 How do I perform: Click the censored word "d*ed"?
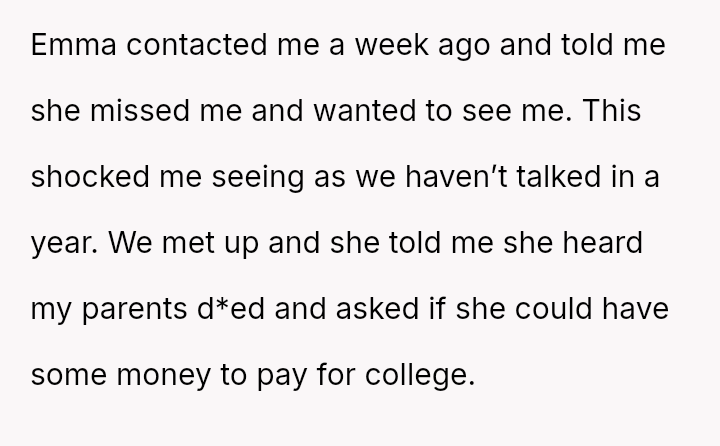(x=231, y=308)
